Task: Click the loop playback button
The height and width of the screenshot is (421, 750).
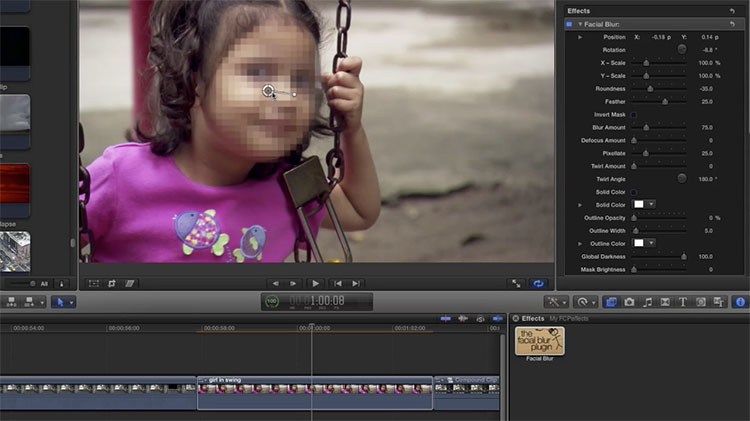Action: 539,284
